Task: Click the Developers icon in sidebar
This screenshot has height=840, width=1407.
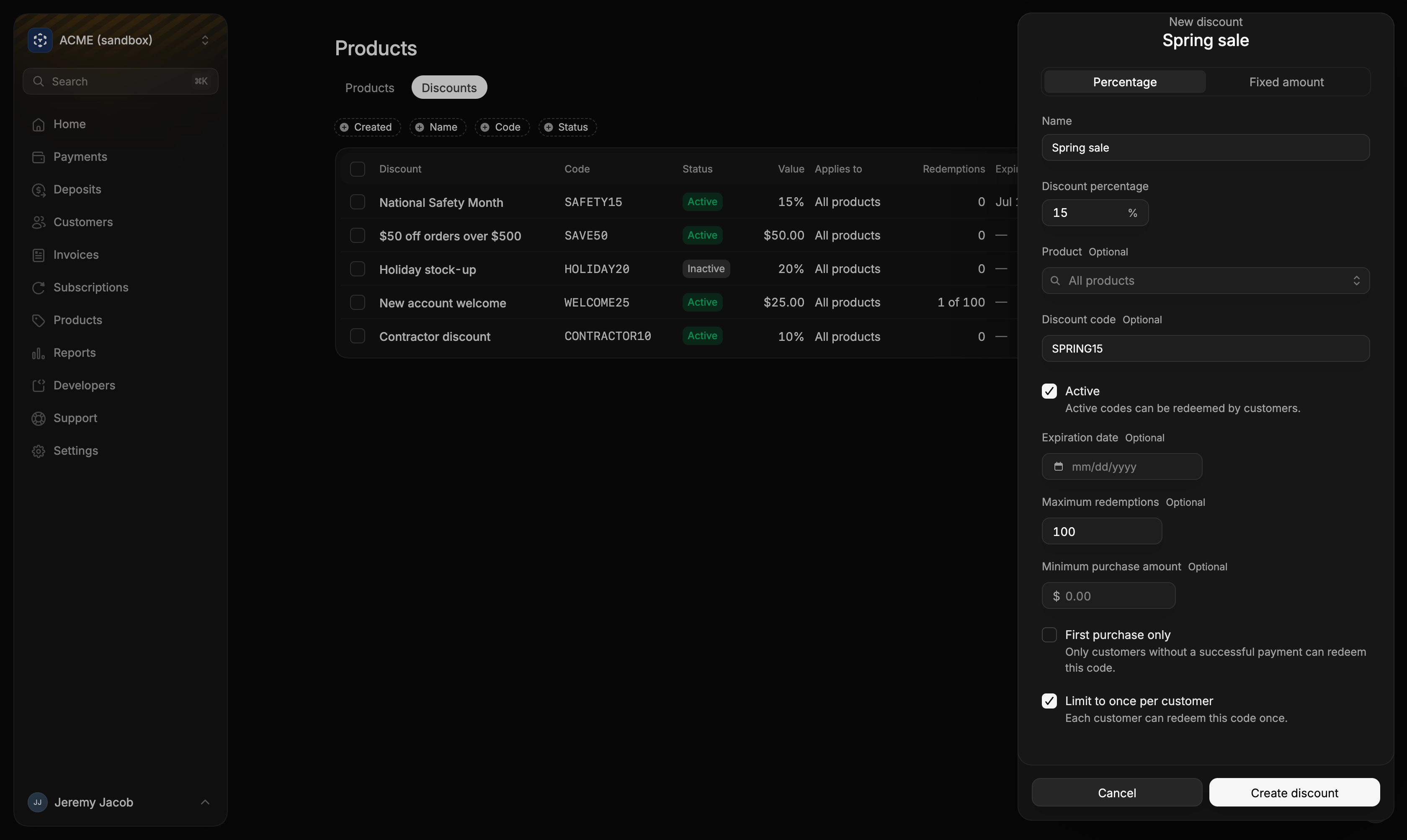Action: (x=39, y=386)
